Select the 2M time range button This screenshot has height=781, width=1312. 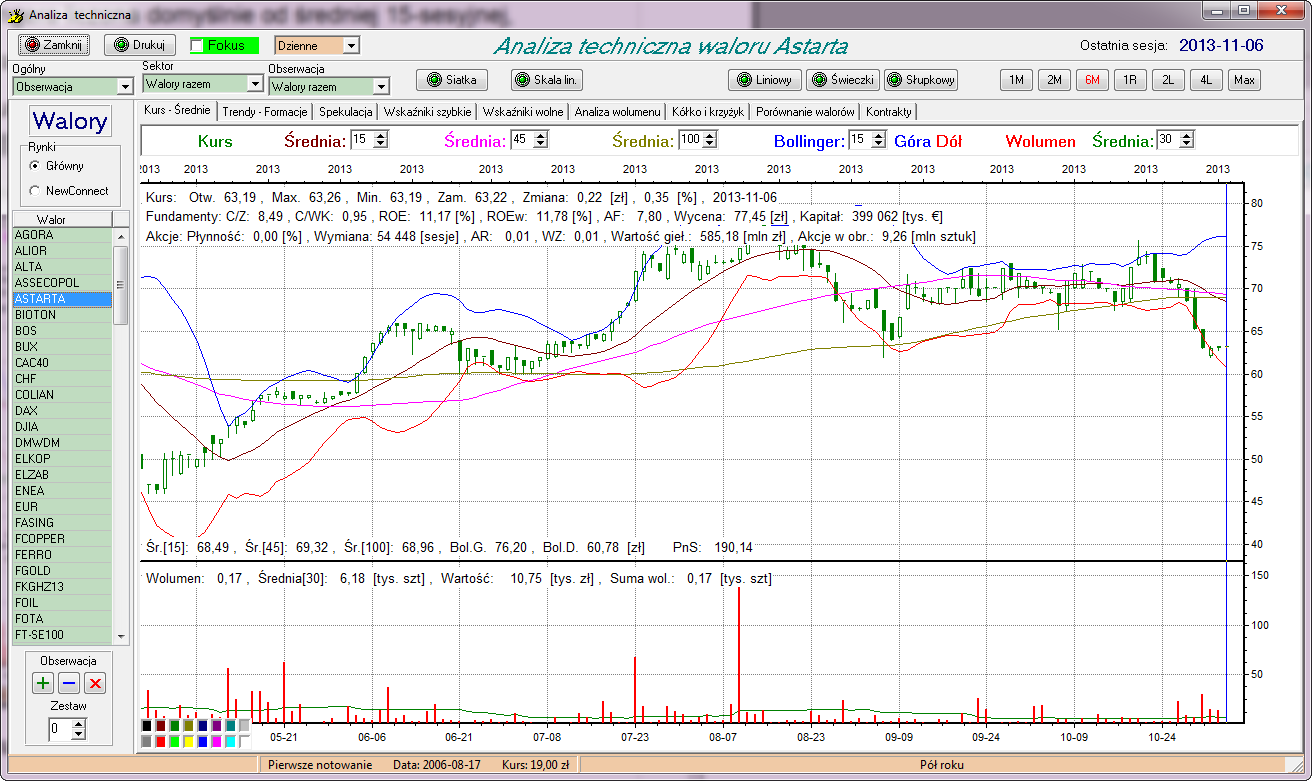pyautogui.click(x=1054, y=80)
